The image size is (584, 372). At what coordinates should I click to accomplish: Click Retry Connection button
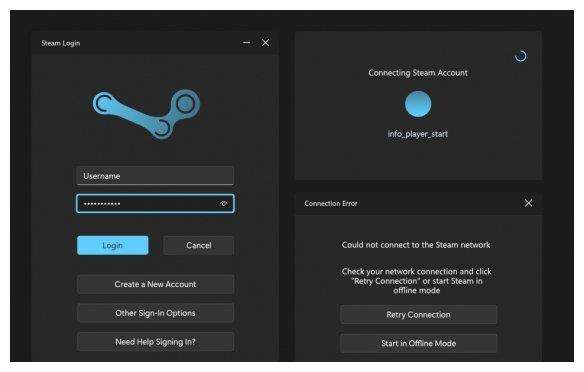418,315
